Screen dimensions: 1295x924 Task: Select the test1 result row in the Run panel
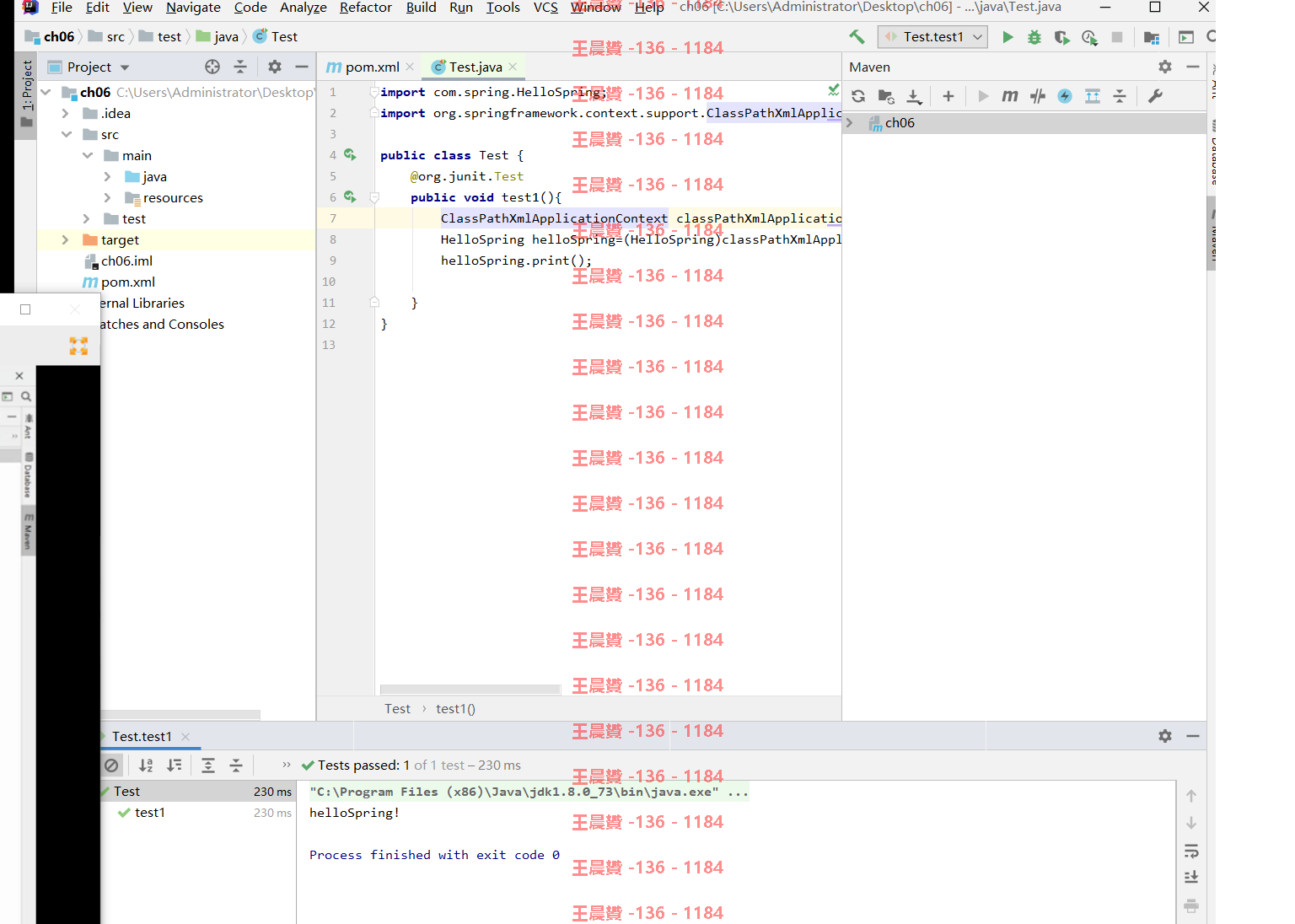[x=198, y=813]
